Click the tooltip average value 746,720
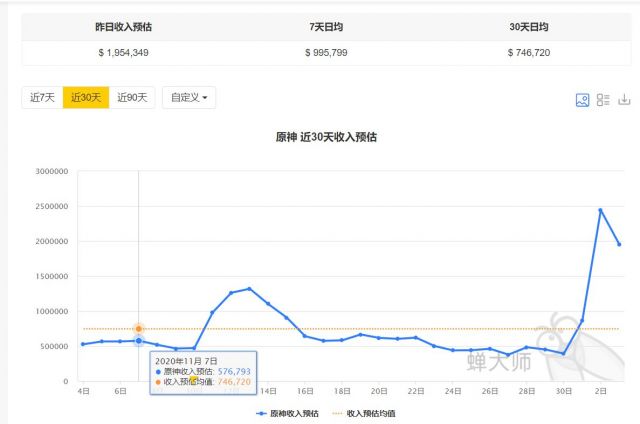 [234, 382]
